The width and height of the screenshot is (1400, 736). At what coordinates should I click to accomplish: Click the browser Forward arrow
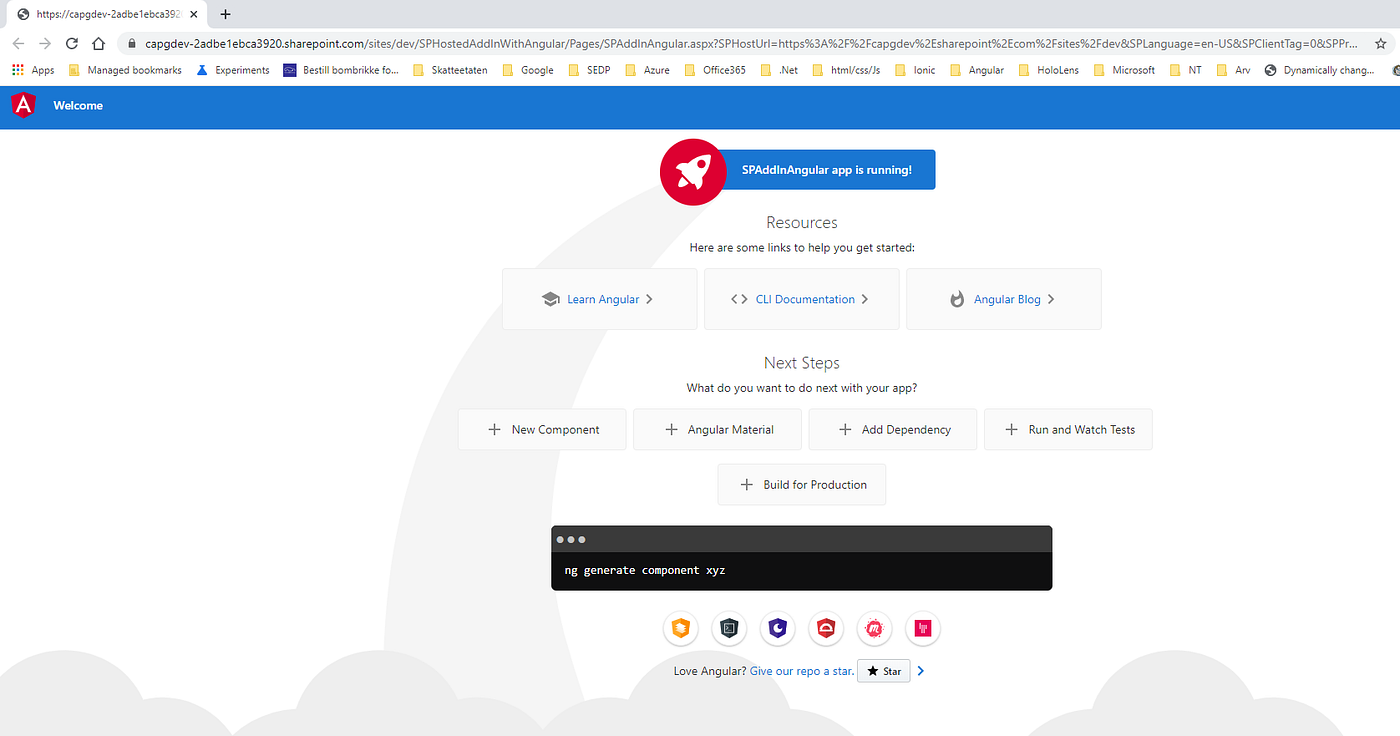click(45, 44)
